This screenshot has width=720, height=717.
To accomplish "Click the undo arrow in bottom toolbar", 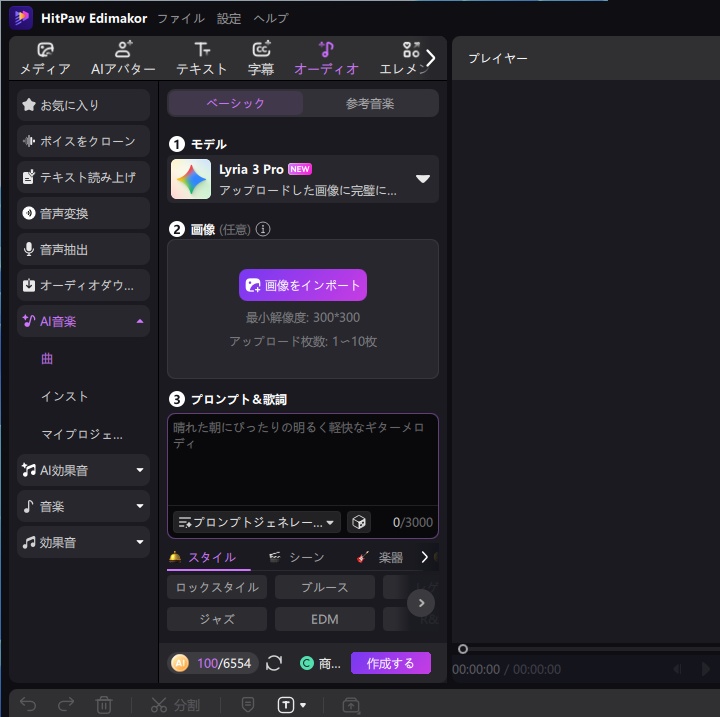I will point(28,704).
